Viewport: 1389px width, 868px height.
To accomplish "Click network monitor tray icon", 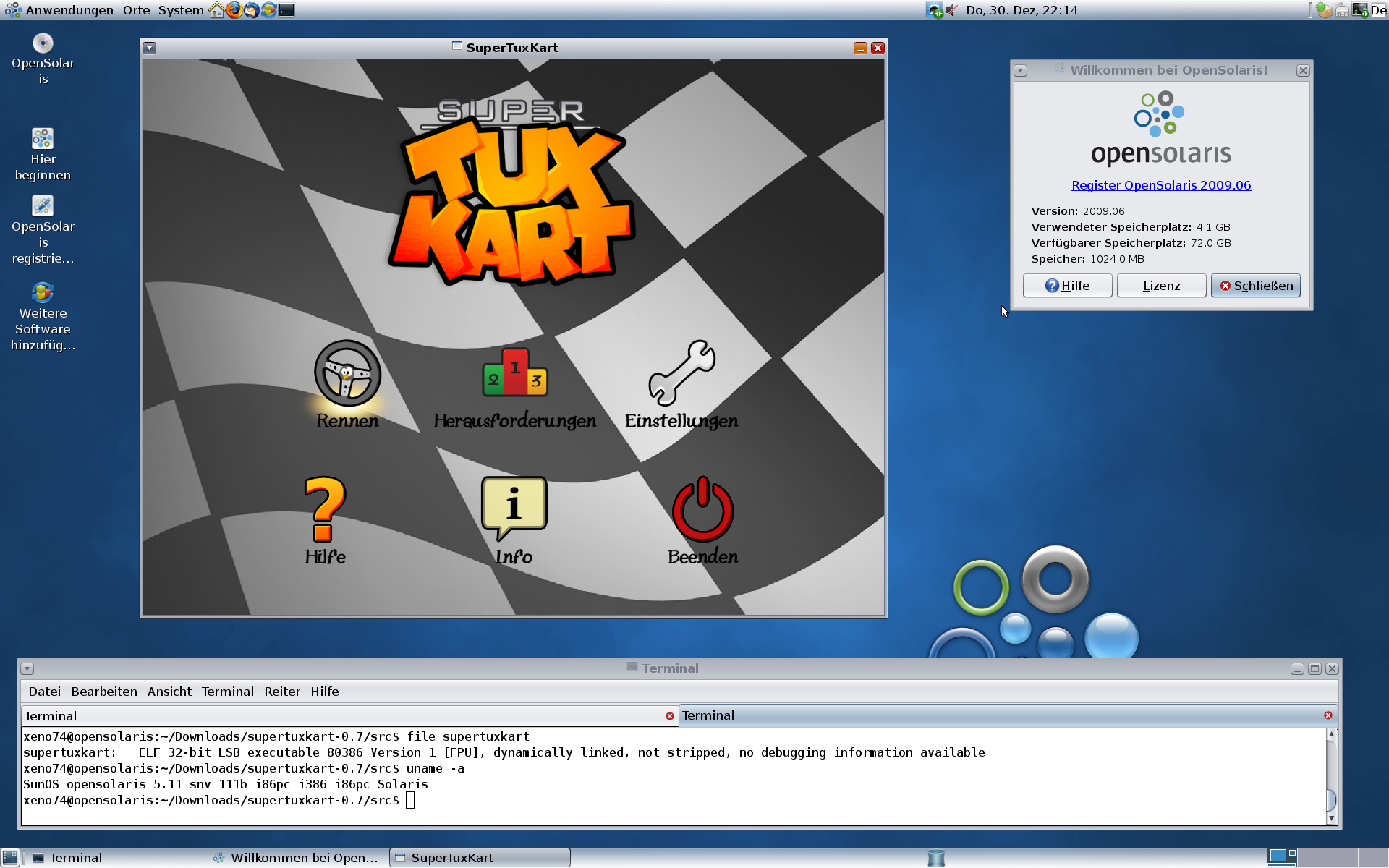I will (x=1360, y=10).
